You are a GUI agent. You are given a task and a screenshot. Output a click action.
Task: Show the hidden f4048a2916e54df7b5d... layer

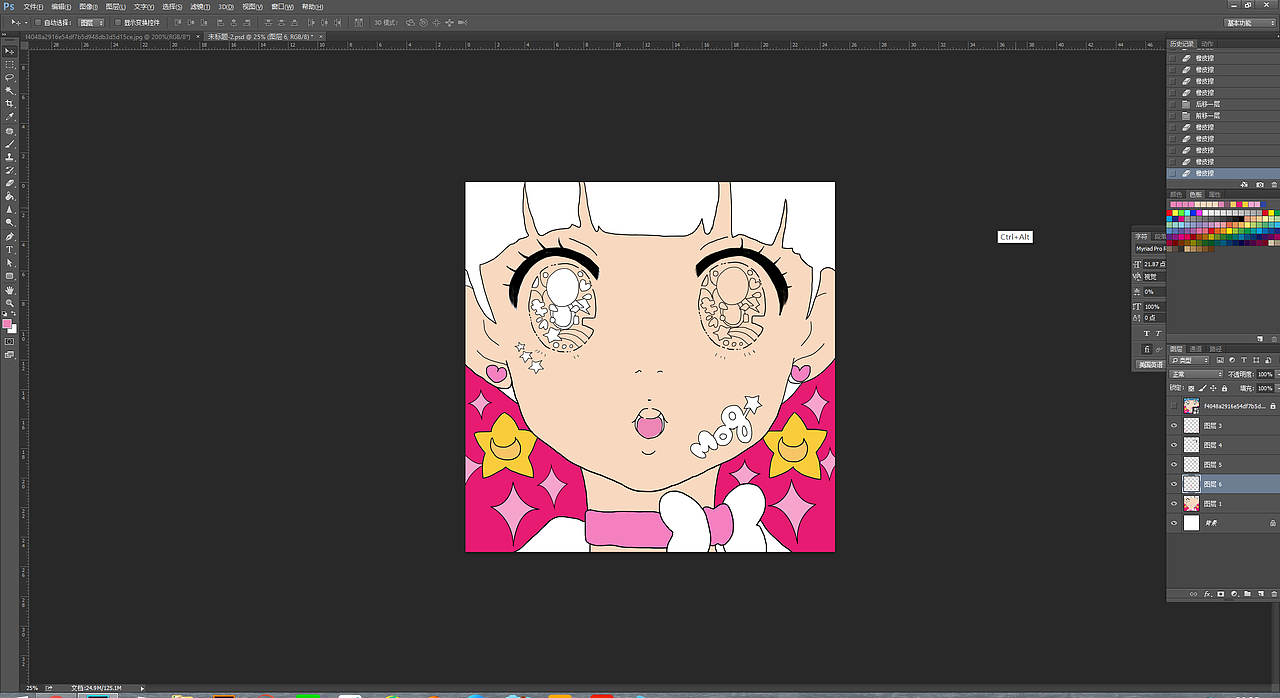pos(1174,406)
